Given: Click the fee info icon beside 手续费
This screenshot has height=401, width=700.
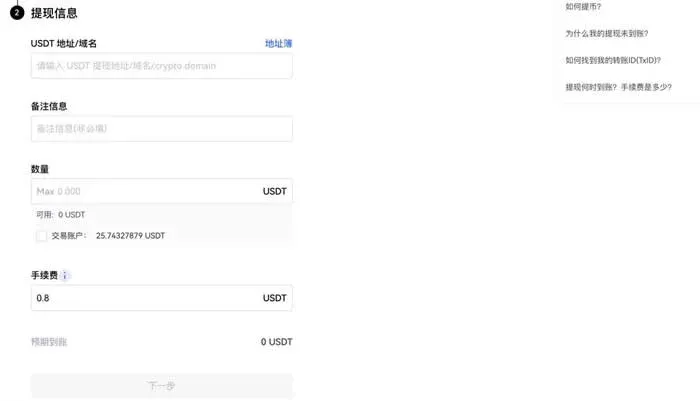Looking at the screenshot, I should click(x=65, y=276).
